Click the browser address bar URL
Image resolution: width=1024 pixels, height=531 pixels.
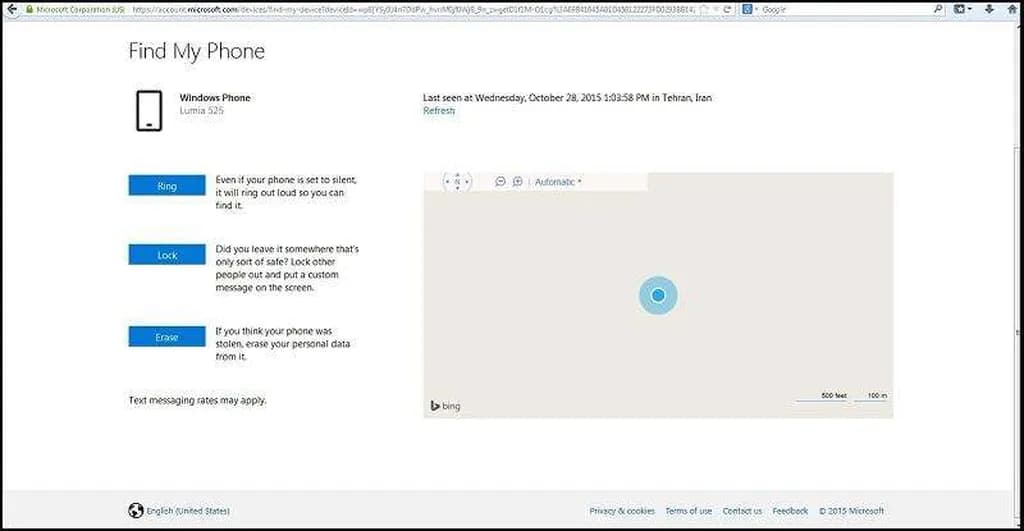400,8
